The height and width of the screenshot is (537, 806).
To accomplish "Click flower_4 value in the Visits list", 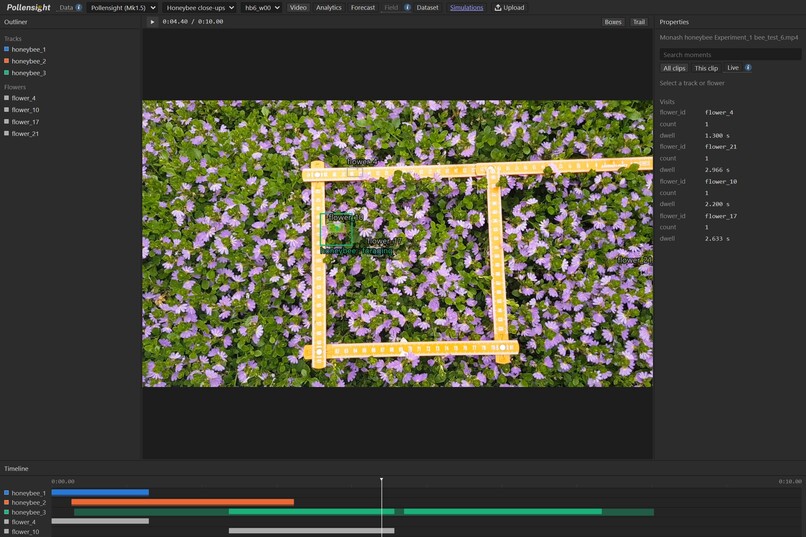I will tap(719, 113).
